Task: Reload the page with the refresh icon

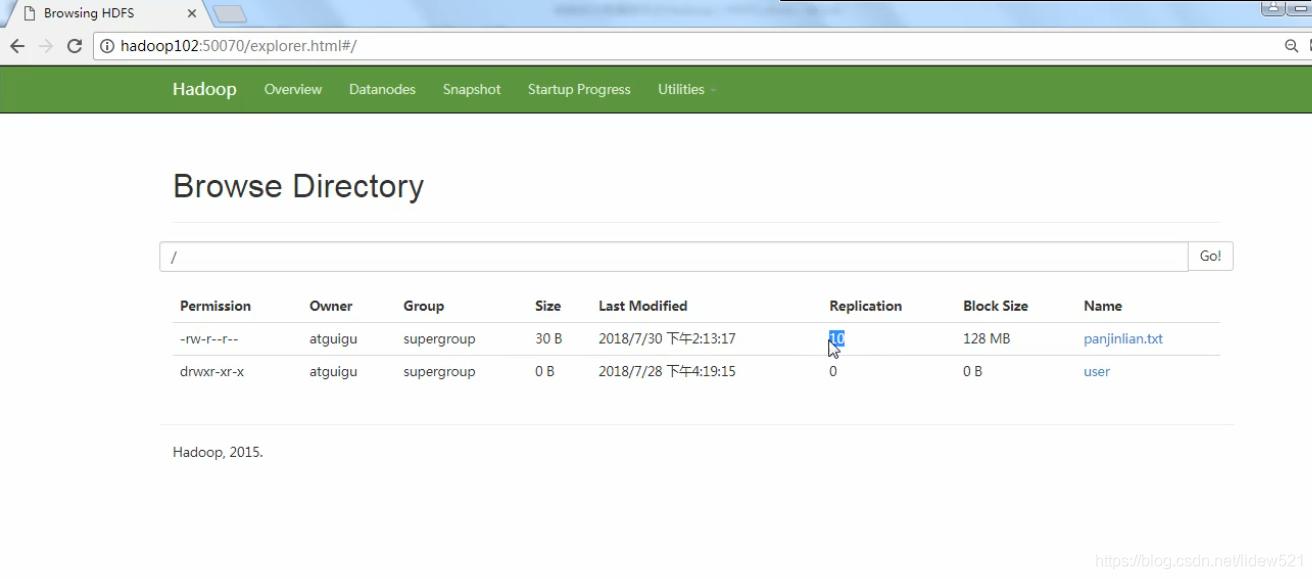Action: pyautogui.click(x=74, y=46)
